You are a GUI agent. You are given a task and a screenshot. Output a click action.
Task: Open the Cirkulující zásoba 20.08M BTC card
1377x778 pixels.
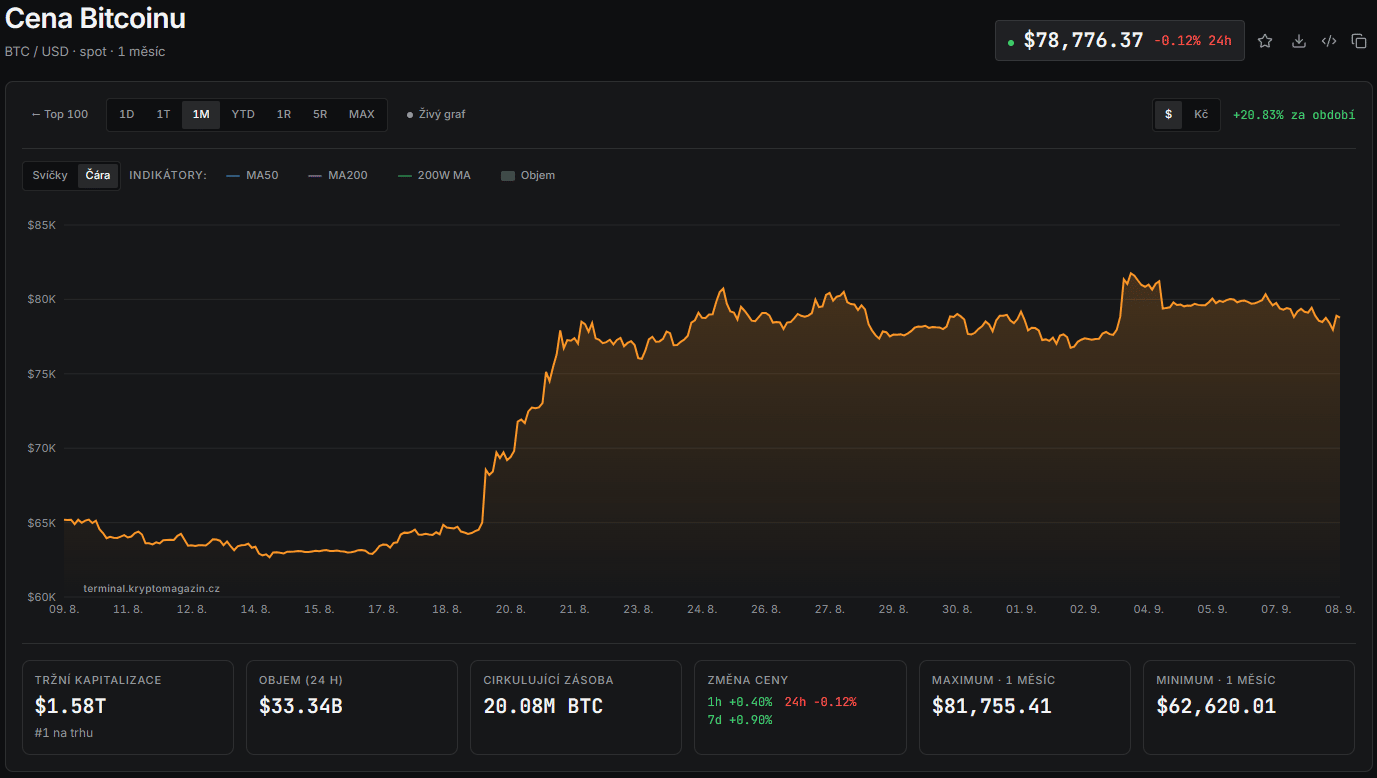(576, 707)
